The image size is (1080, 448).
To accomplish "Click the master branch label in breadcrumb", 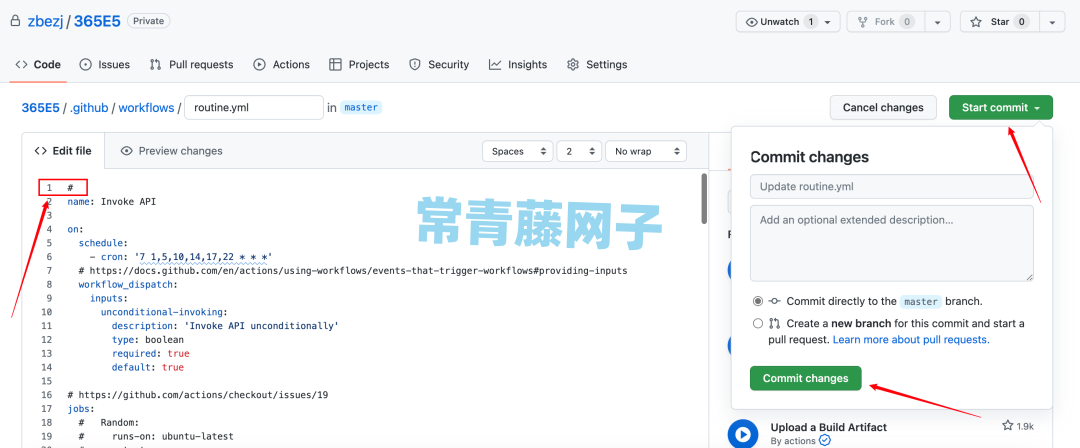I will coord(361,108).
